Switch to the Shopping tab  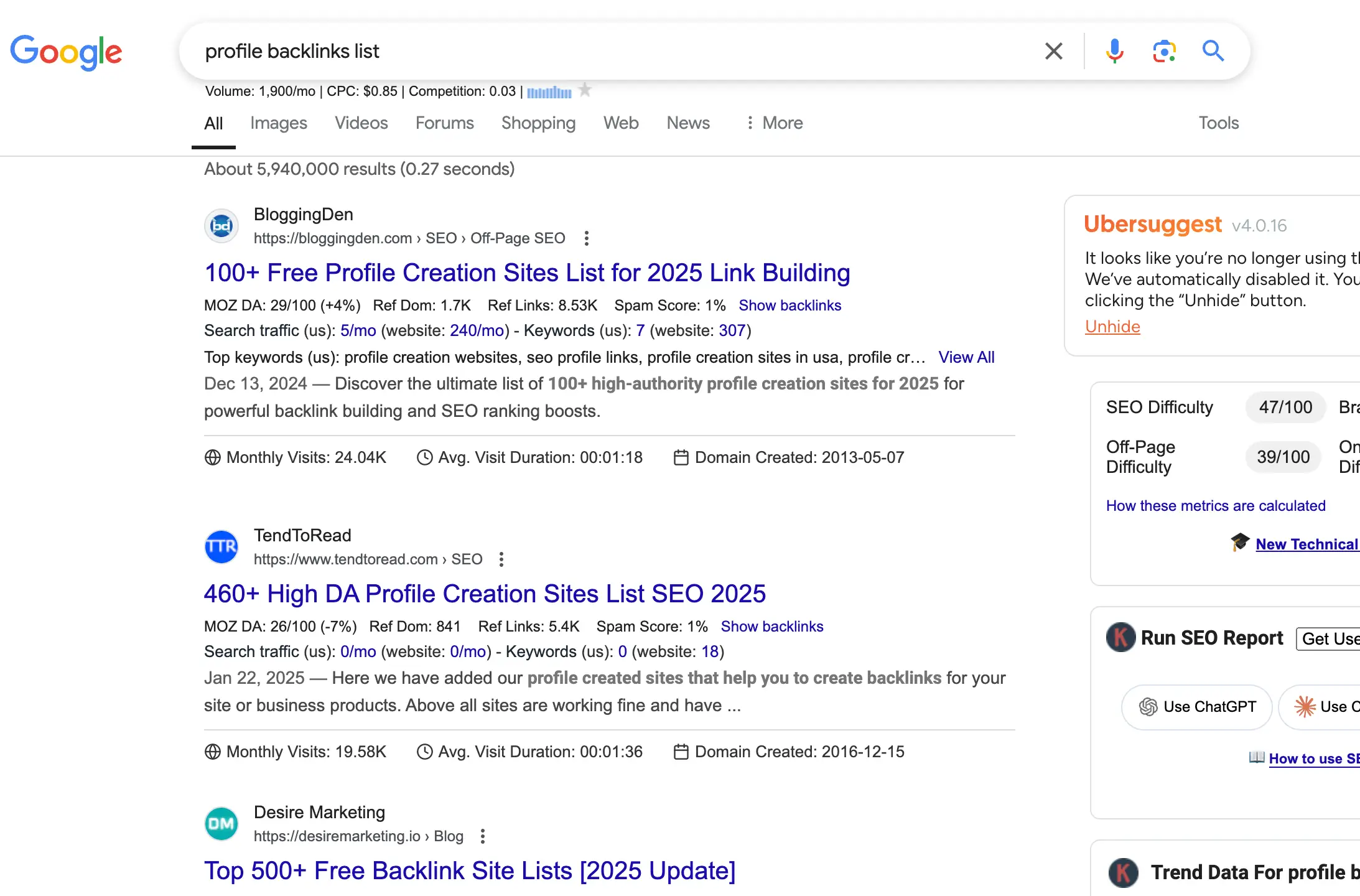click(539, 123)
